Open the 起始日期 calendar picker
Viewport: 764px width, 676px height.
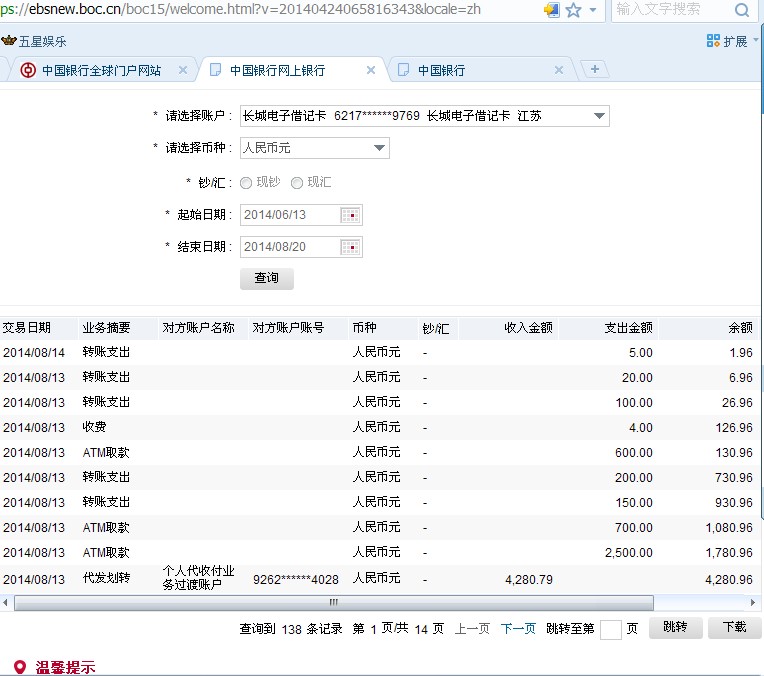coord(350,215)
